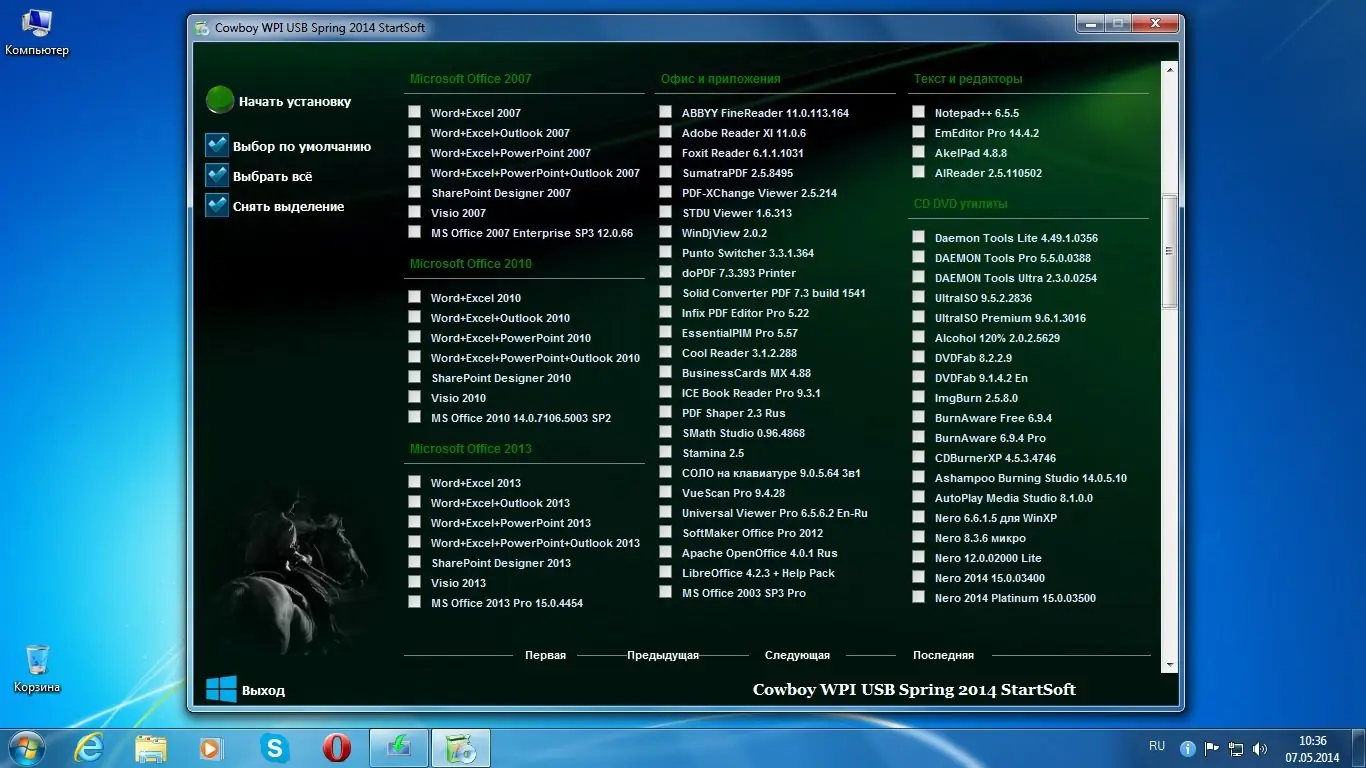The image size is (1366, 768).
Task: Check the Punto Switcher checkbox
Action: pos(665,252)
